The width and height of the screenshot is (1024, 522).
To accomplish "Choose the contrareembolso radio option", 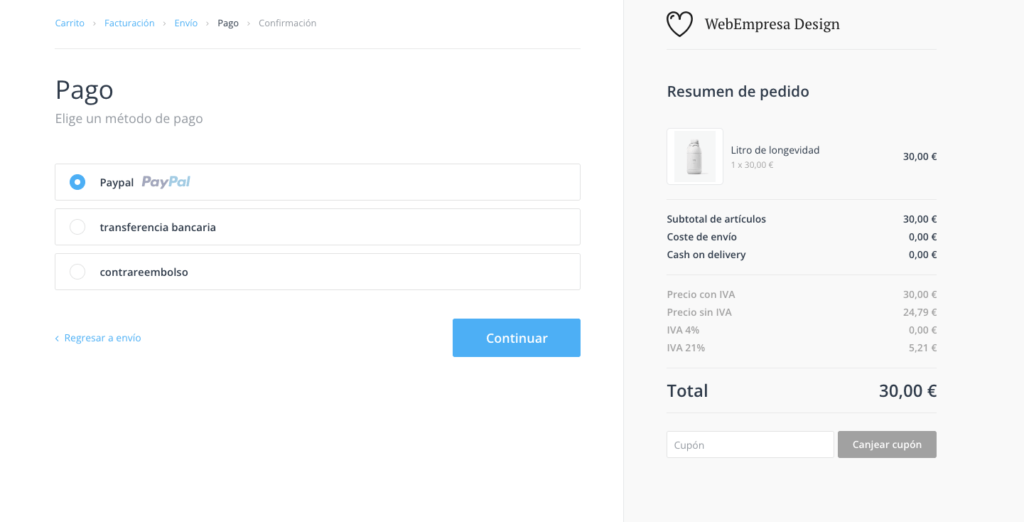I will point(77,272).
